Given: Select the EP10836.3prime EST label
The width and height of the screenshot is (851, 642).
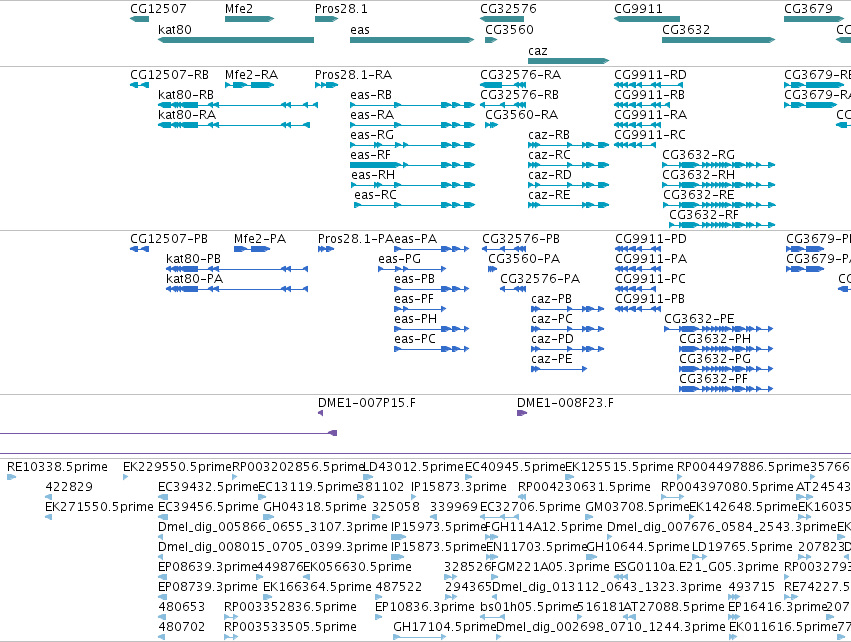Looking at the screenshot, I should pyautogui.click(x=425, y=607).
